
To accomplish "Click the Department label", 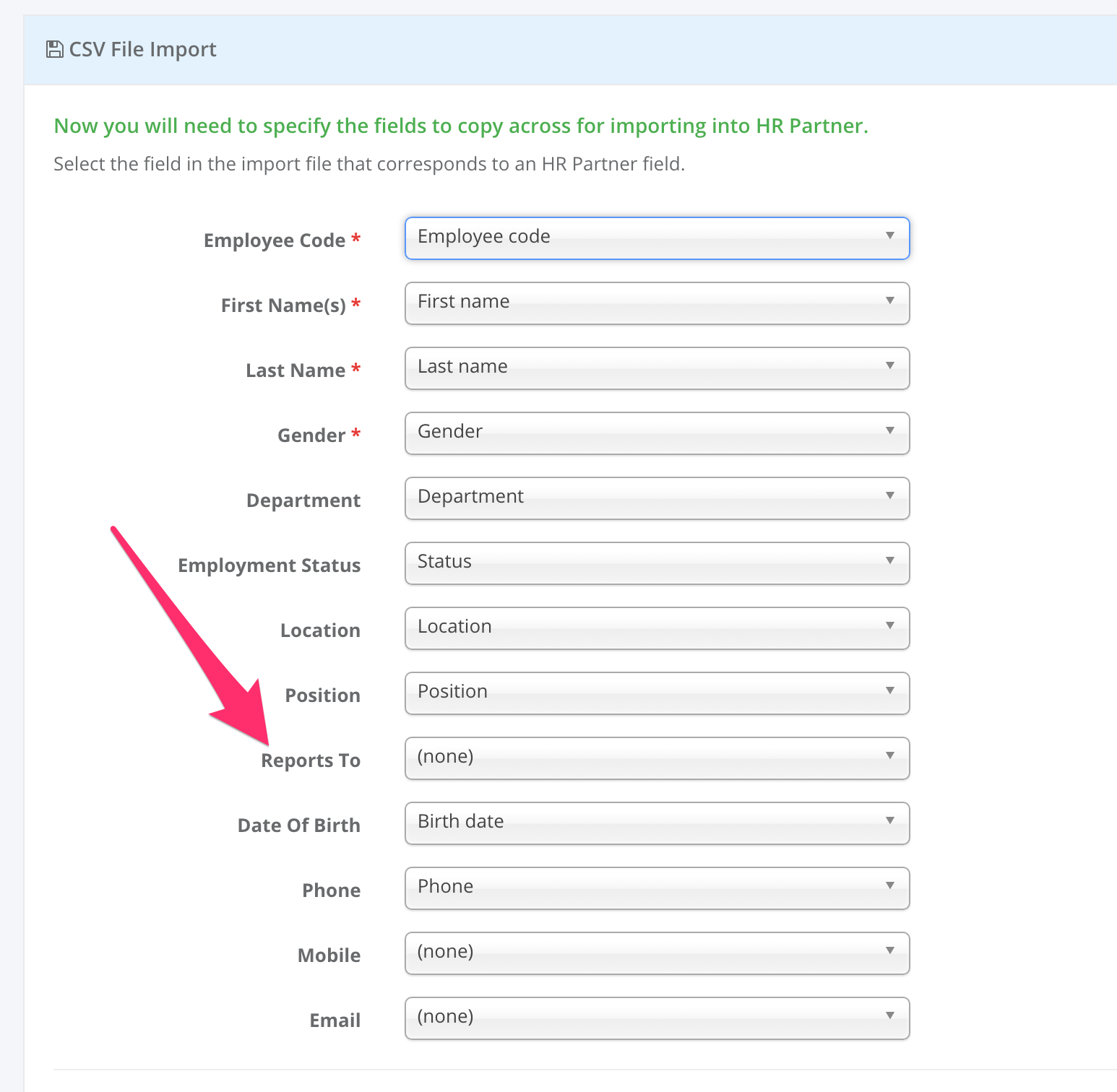I will coord(303,500).
